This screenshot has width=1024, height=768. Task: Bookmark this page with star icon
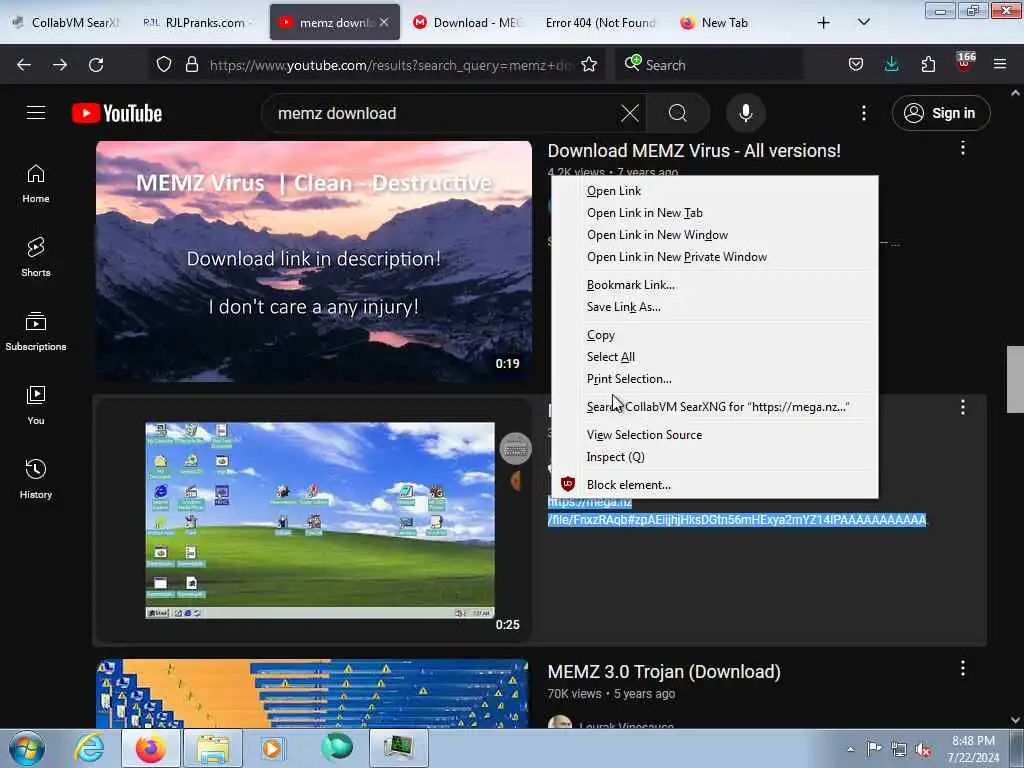tap(589, 64)
